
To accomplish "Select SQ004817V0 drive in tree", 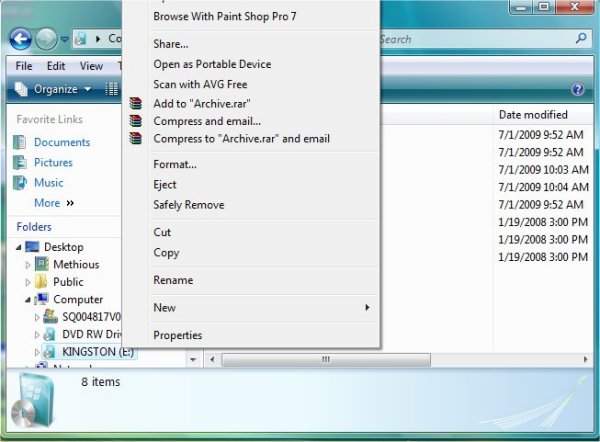I will [91, 317].
